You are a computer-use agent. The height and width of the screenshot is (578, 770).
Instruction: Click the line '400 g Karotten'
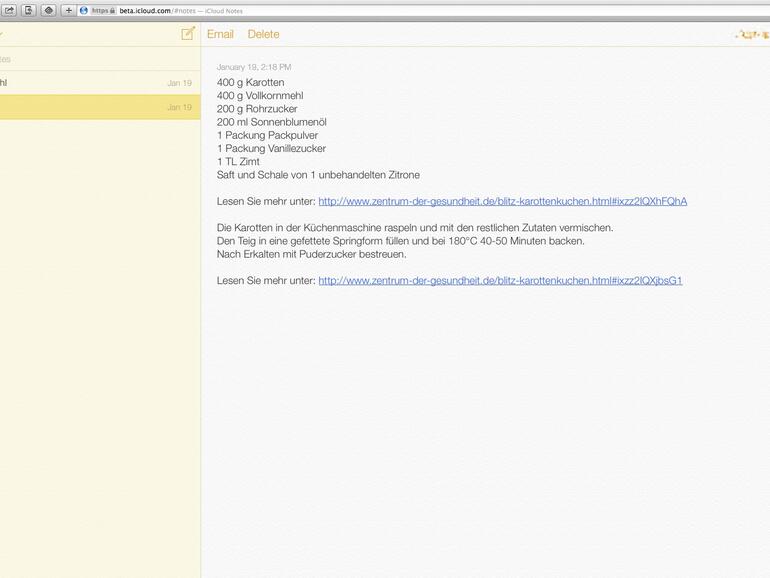click(250, 83)
